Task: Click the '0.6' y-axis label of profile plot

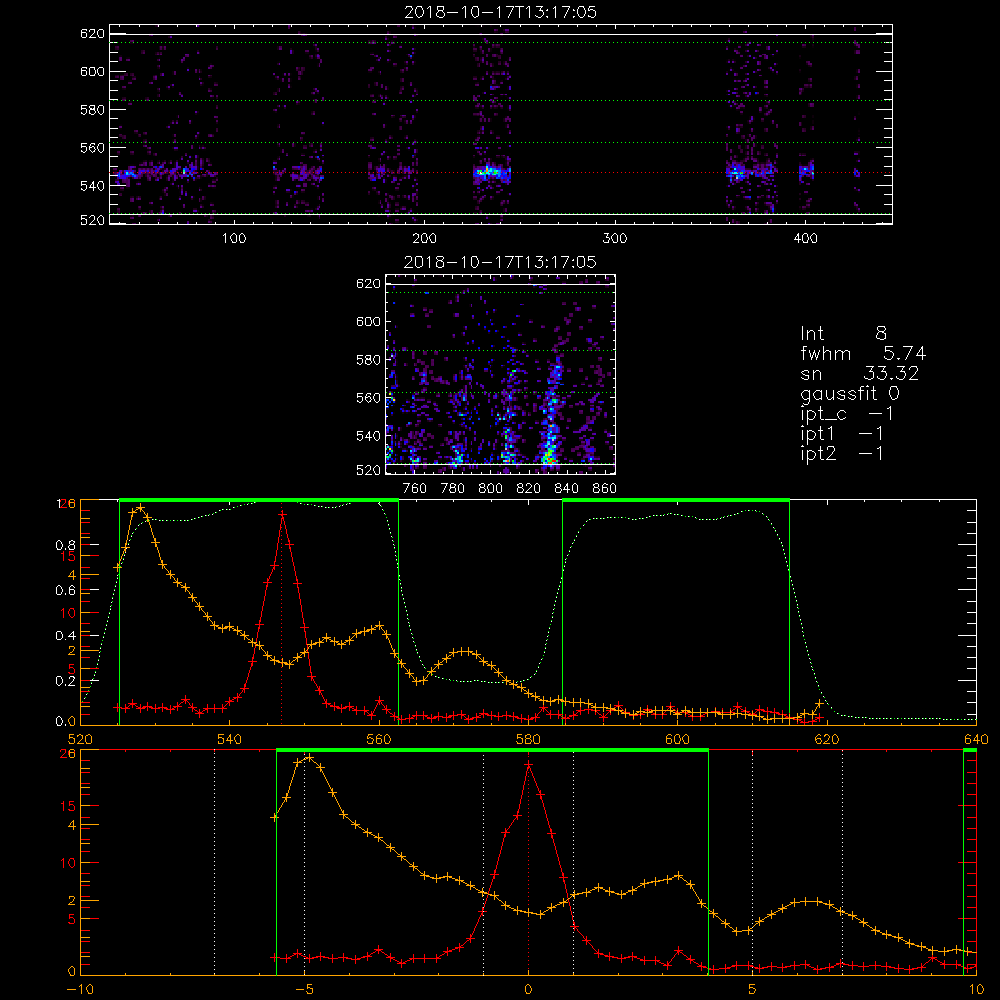Action: [x=65, y=591]
